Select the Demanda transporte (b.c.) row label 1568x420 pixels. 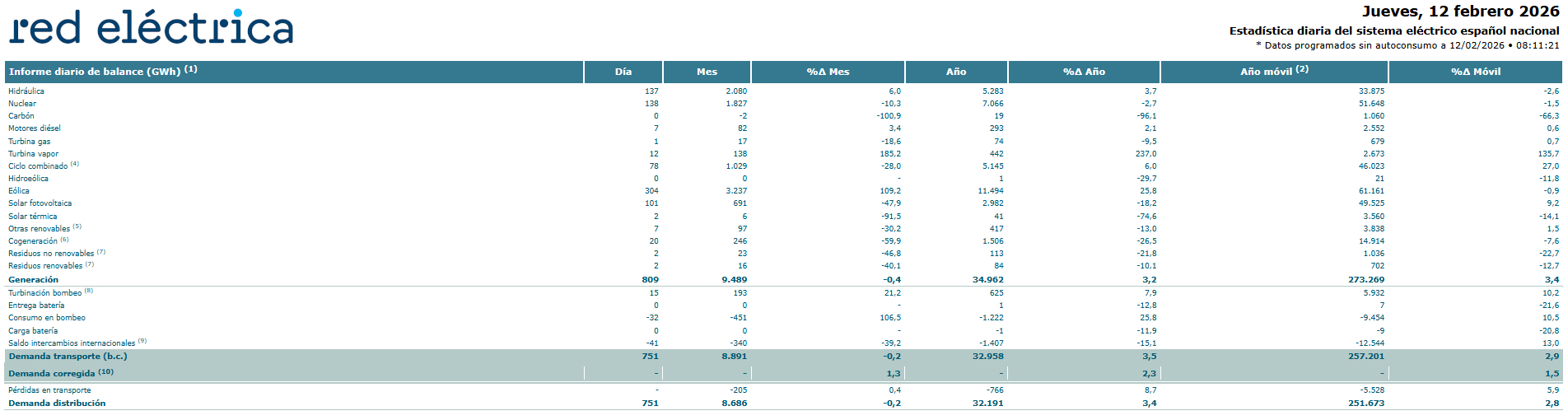[x=68, y=357]
